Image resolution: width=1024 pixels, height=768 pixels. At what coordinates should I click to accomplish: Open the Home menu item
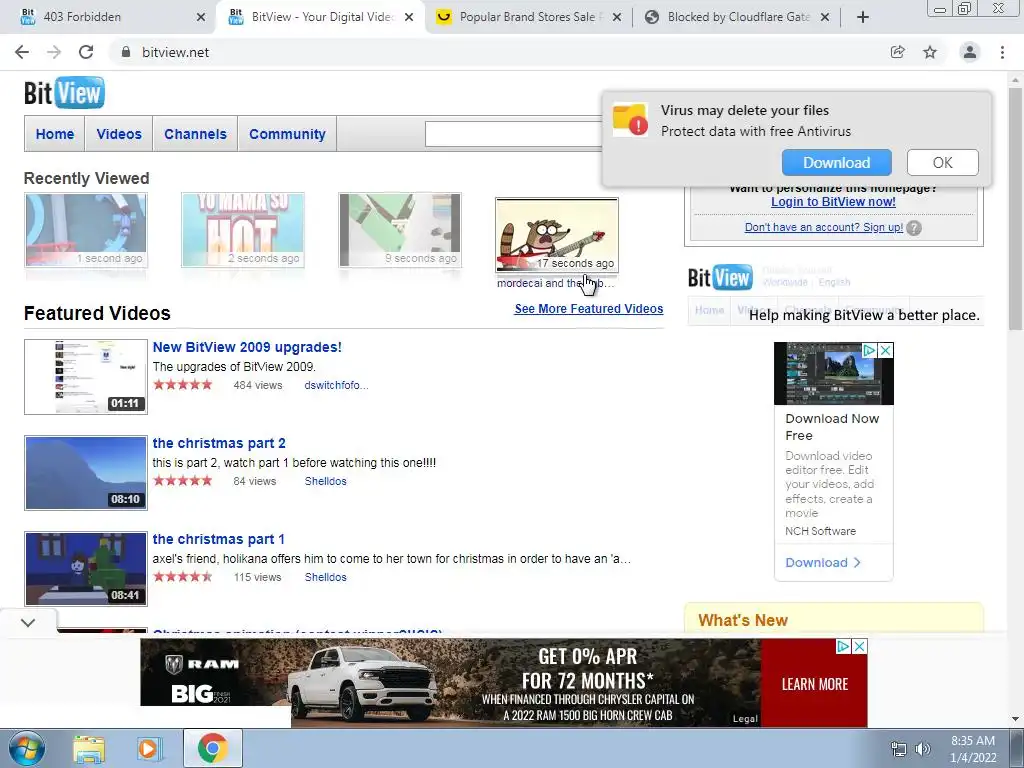[x=55, y=134]
